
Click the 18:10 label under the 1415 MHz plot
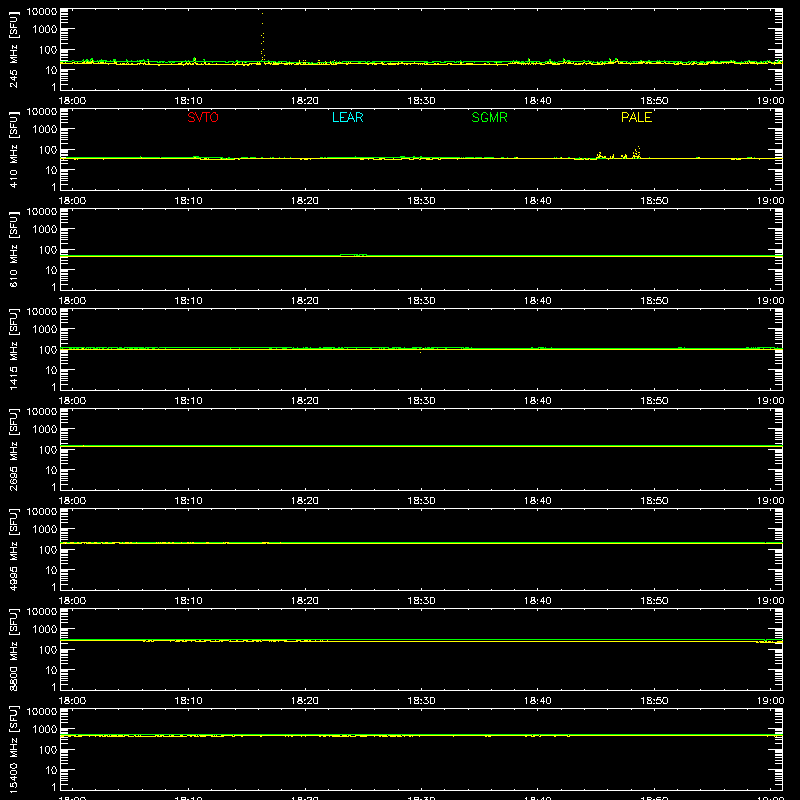(x=188, y=401)
